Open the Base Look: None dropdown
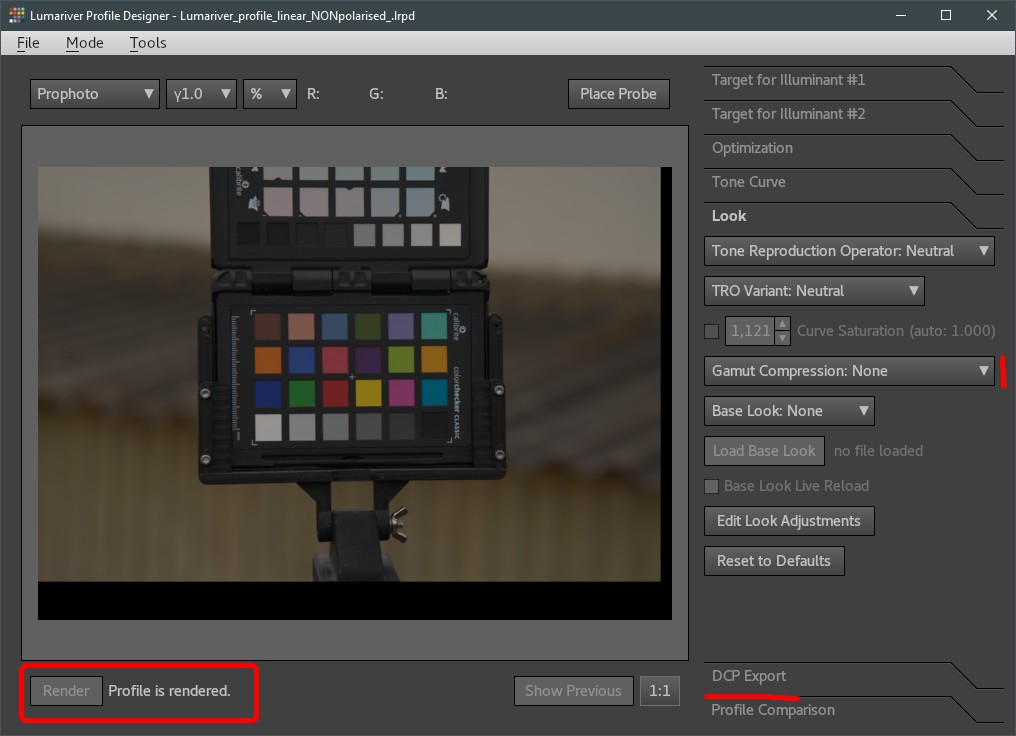1016x736 pixels. pyautogui.click(x=789, y=411)
